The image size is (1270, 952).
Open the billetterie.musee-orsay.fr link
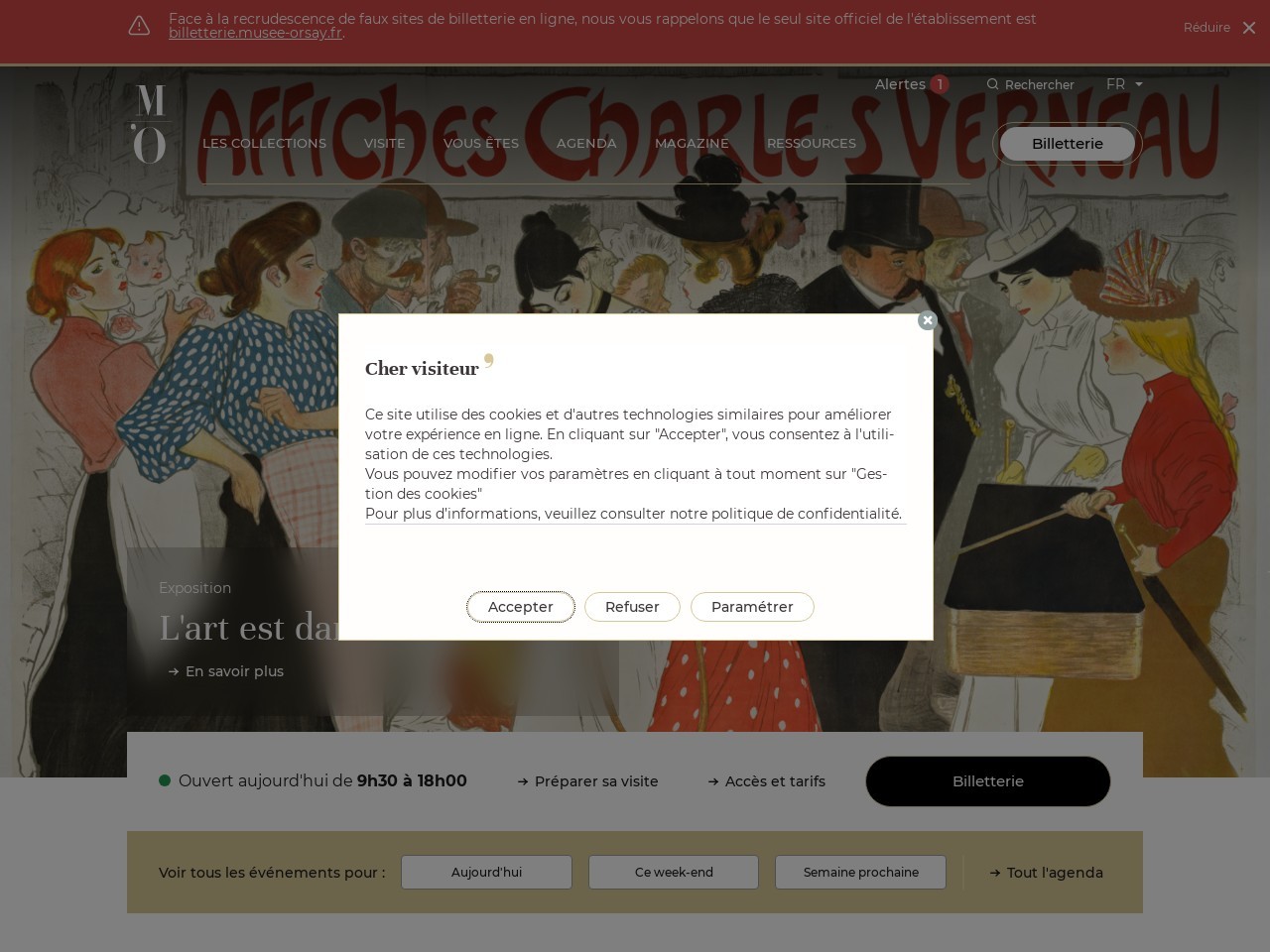coord(255,33)
